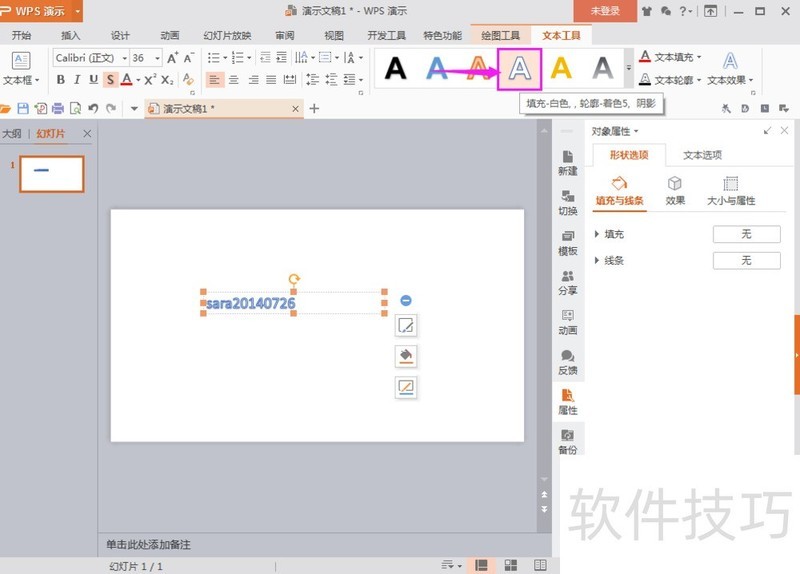Open the 分享 share sidebar icon

(x=567, y=282)
